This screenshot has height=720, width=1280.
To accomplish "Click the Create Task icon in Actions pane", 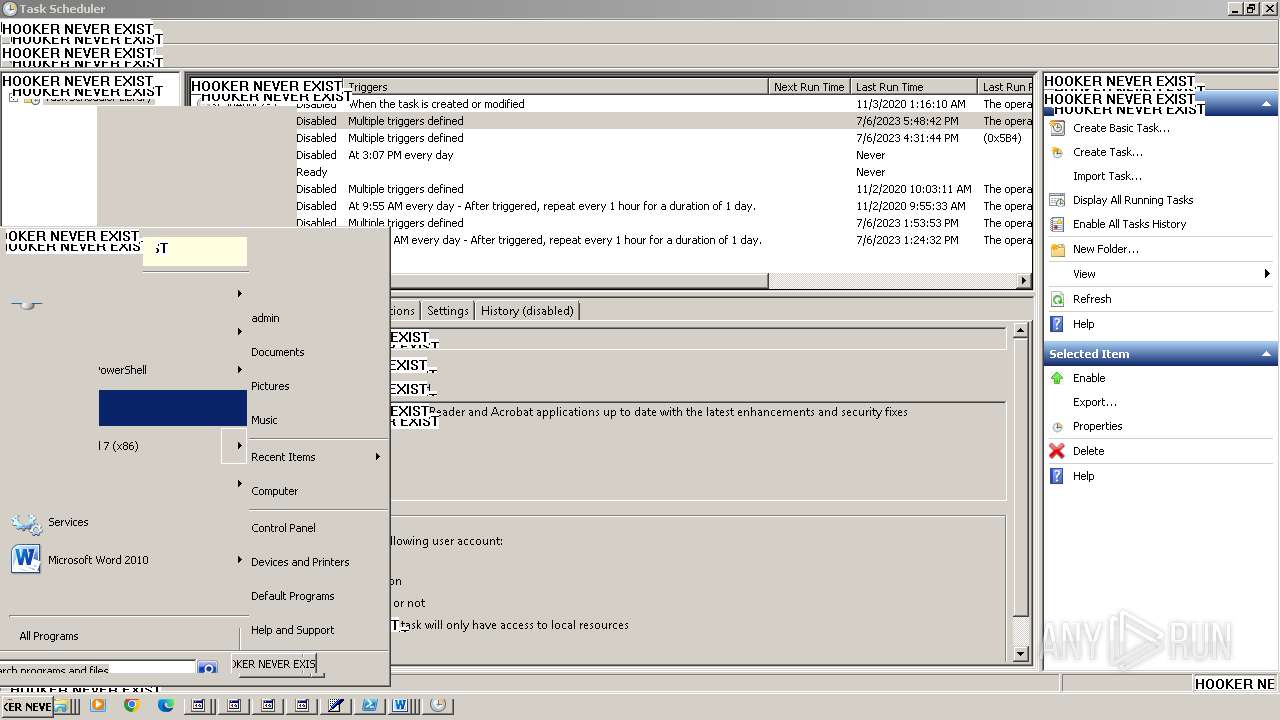I will pos(1057,152).
